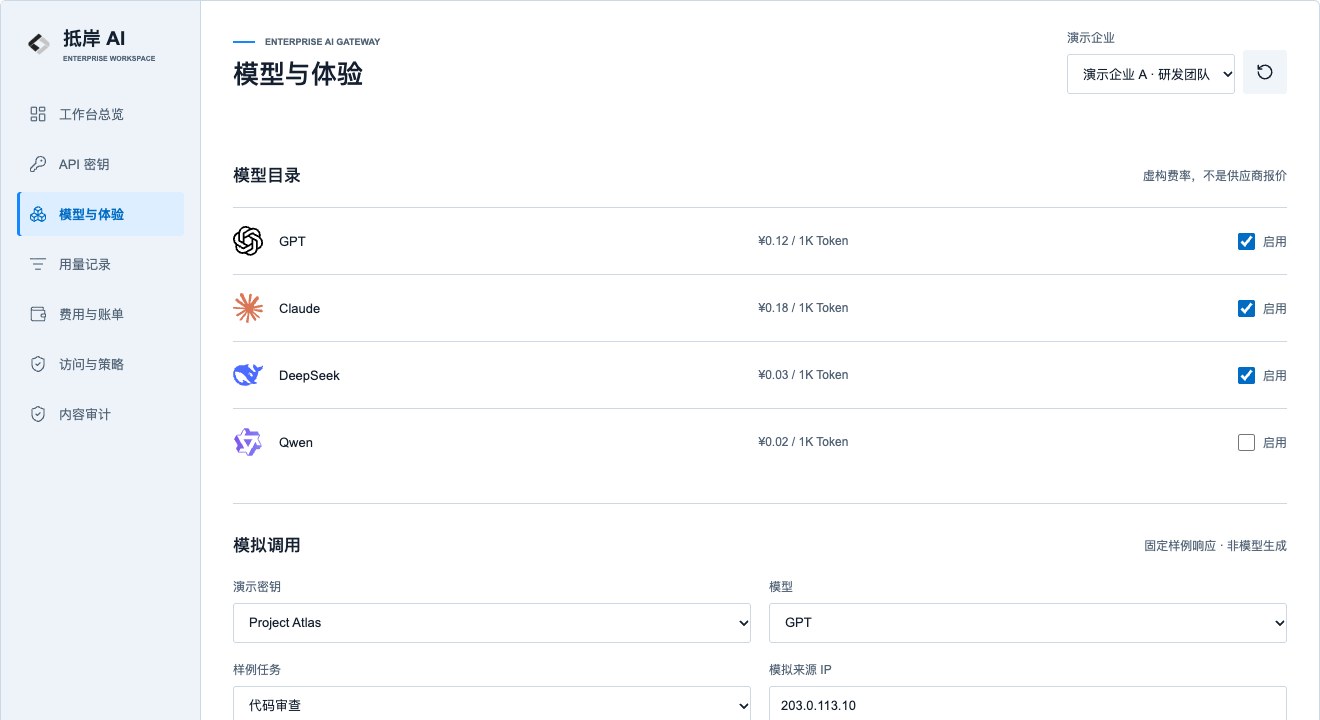Image resolution: width=1320 pixels, height=720 pixels.
Task: Click the 虚构费率，不是供应商报价 note
Action: tap(1215, 176)
